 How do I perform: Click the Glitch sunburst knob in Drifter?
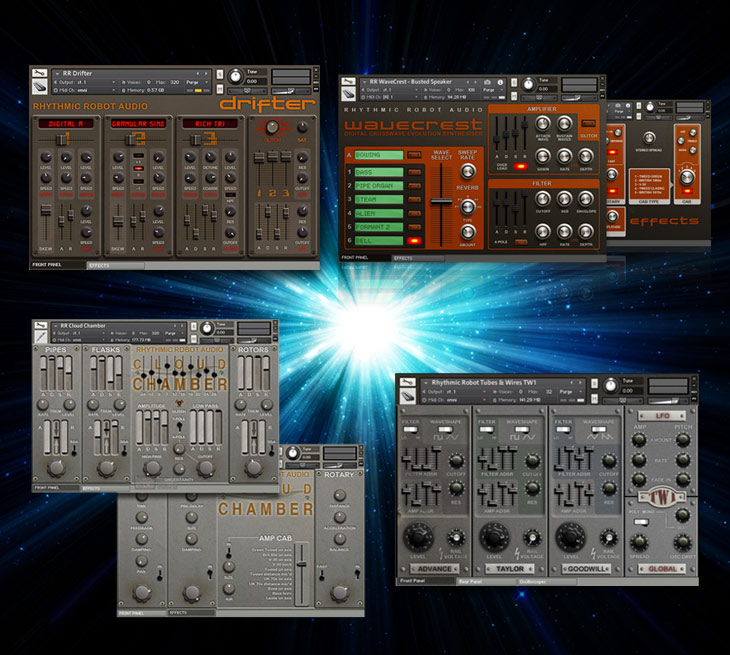pyautogui.click(x=272, y=127)
